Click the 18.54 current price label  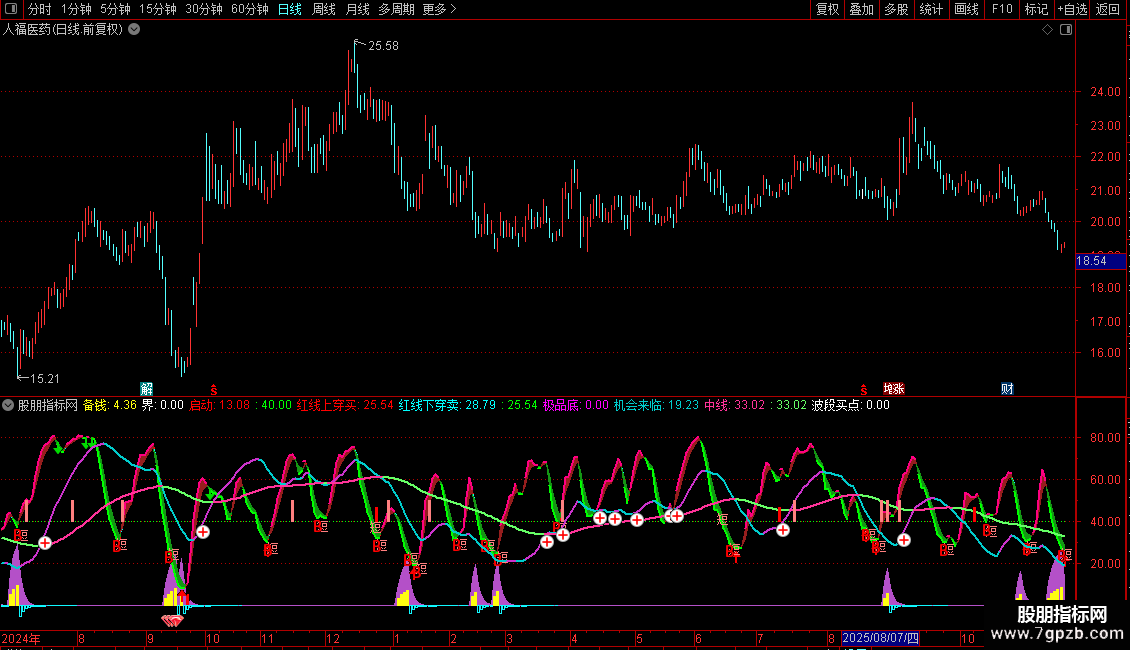pos(1091,261)
